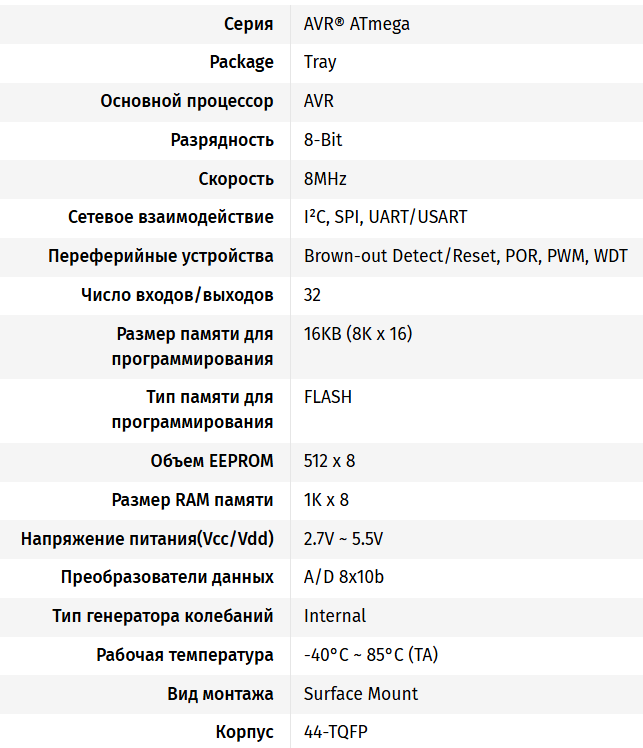Click the "-40°C ~ 85°C (TA)" value
Image resolution: width=643 pixels, height=748 pixels.
click(370, 655)
